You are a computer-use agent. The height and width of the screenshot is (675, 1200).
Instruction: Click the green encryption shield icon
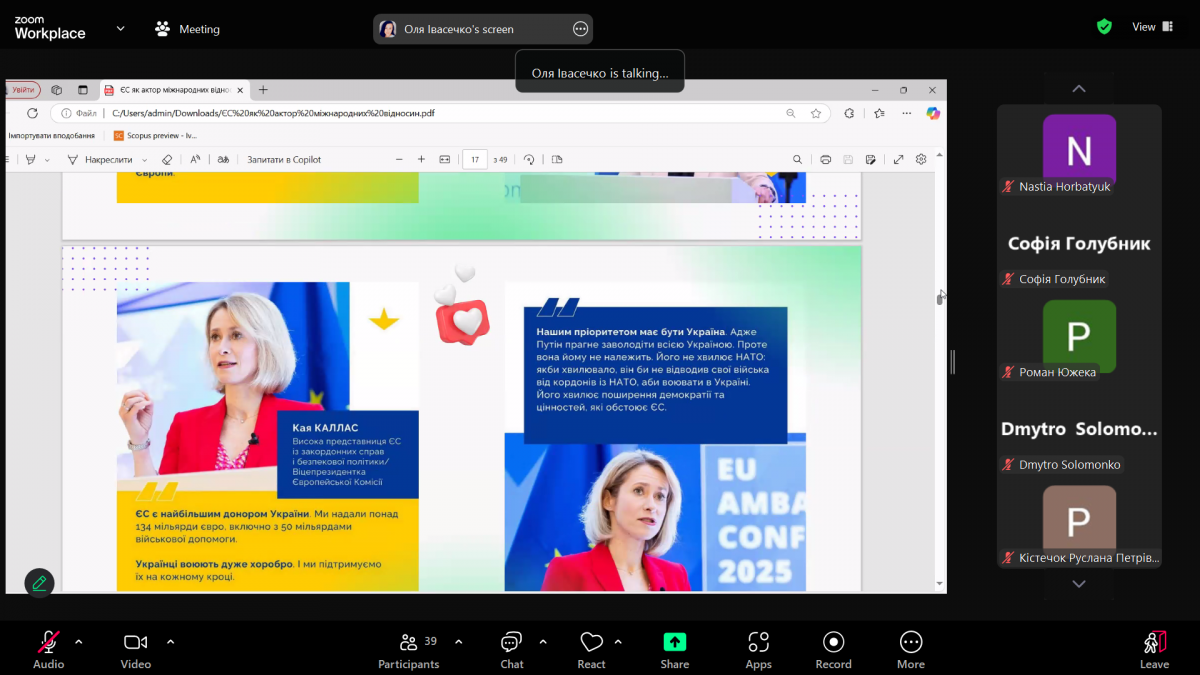[x=1104, y=27]
